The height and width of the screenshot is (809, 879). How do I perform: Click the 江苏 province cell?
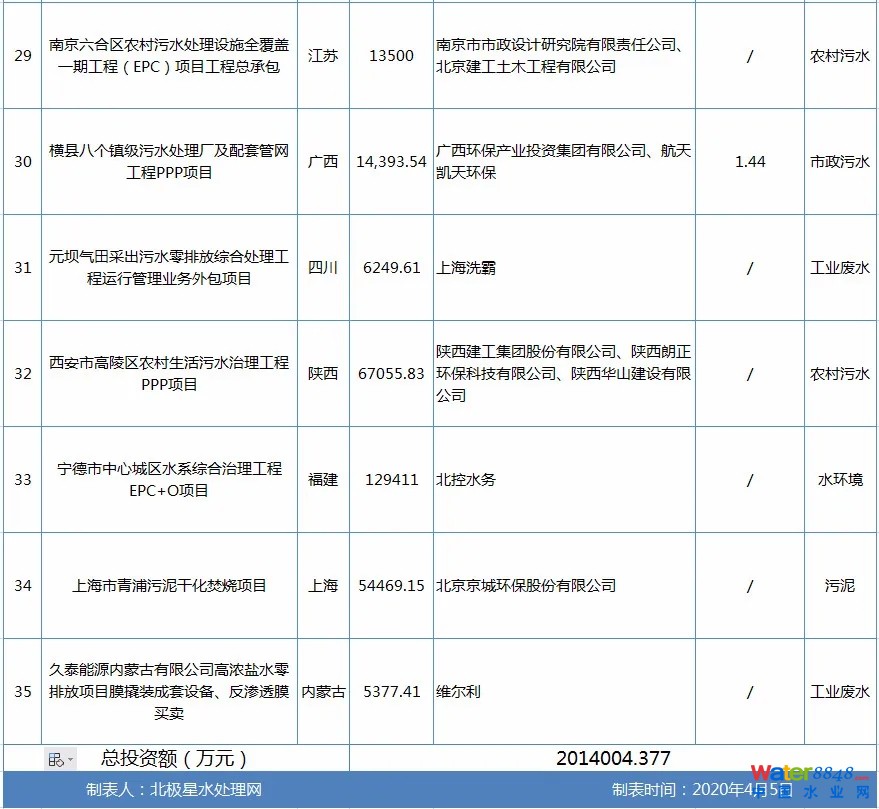pyautogui.click(x=323, y=56)
